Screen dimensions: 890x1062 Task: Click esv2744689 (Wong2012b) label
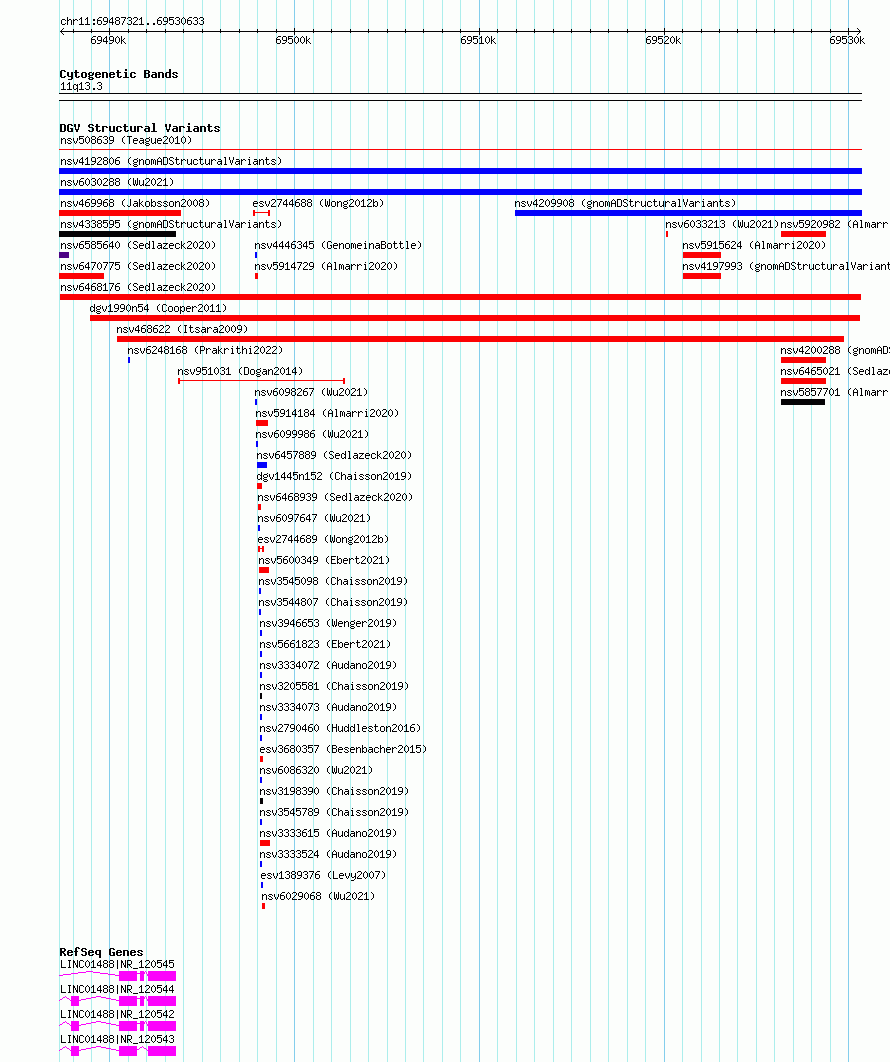point(323,539)
